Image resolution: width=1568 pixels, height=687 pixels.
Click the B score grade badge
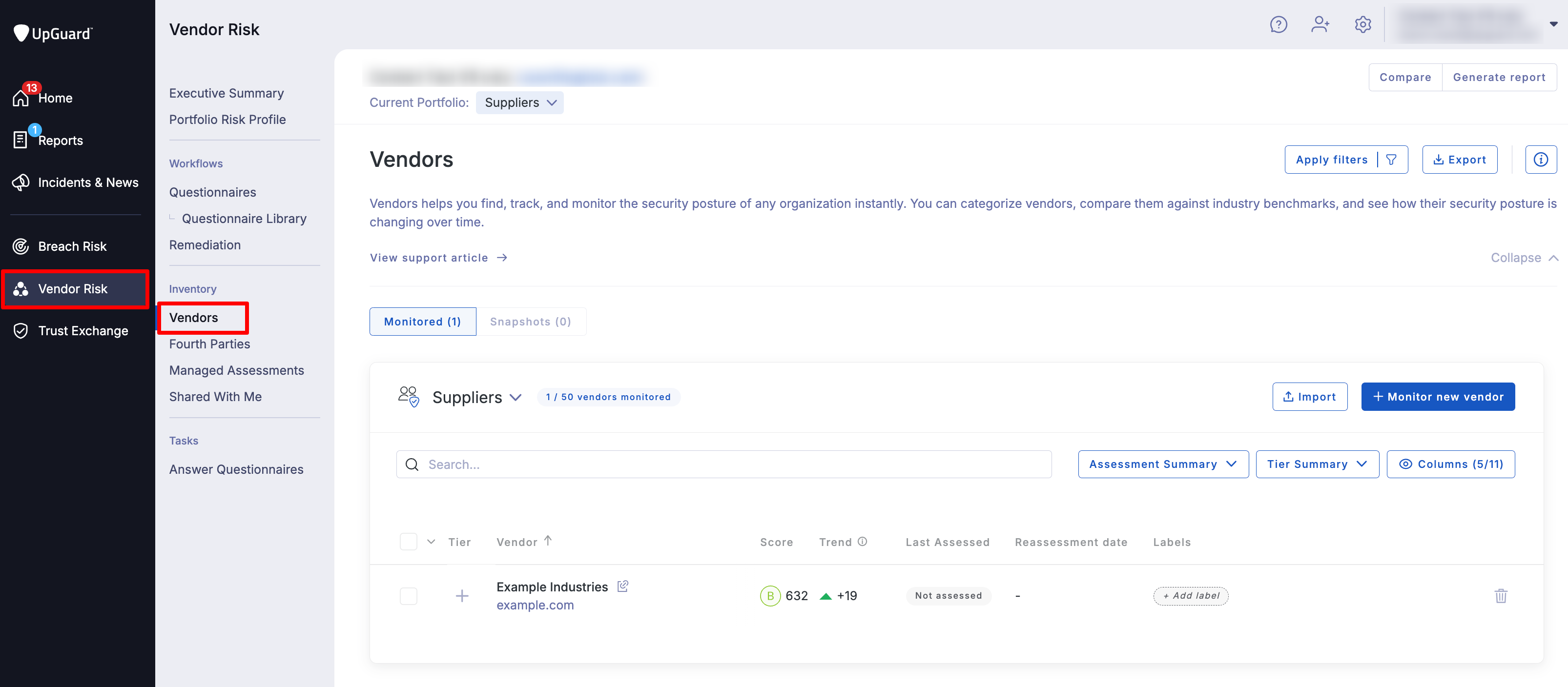pos(770,595)
